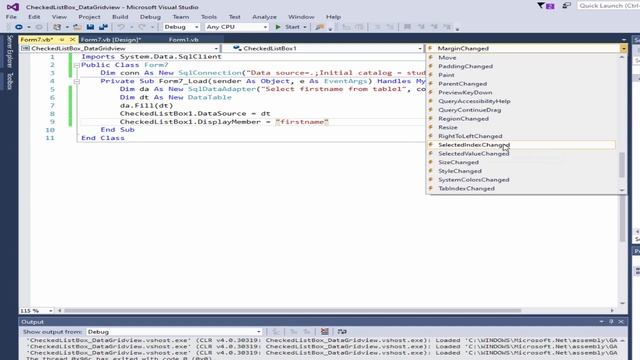Auto-hide the Output panel with pin
This screenshot has width=640, height=360.
611,322
